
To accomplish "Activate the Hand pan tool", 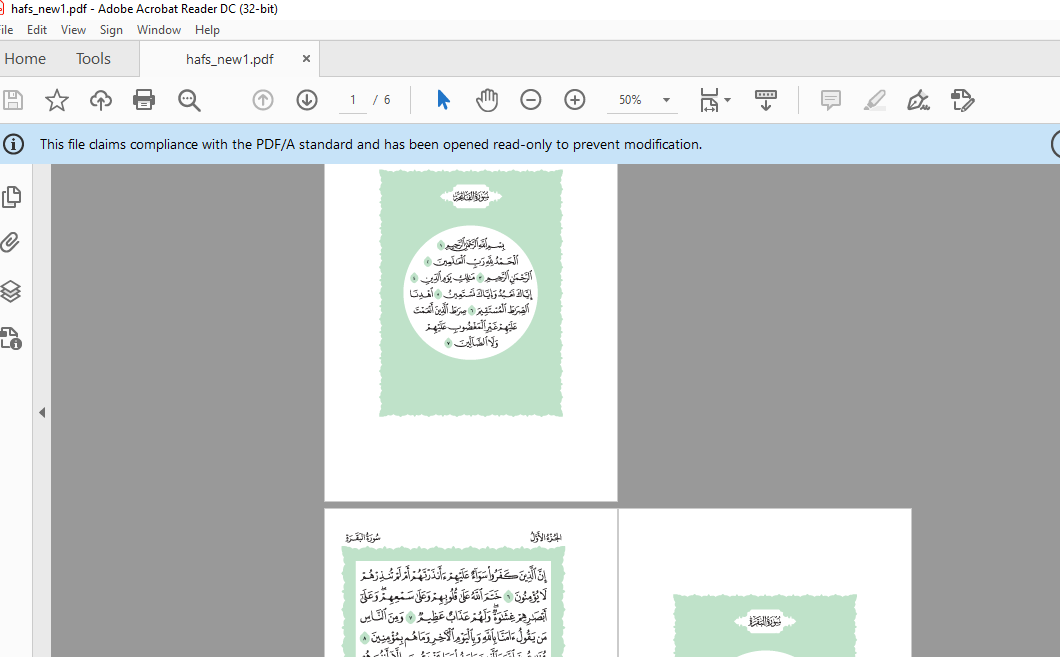I will point(487,100).
